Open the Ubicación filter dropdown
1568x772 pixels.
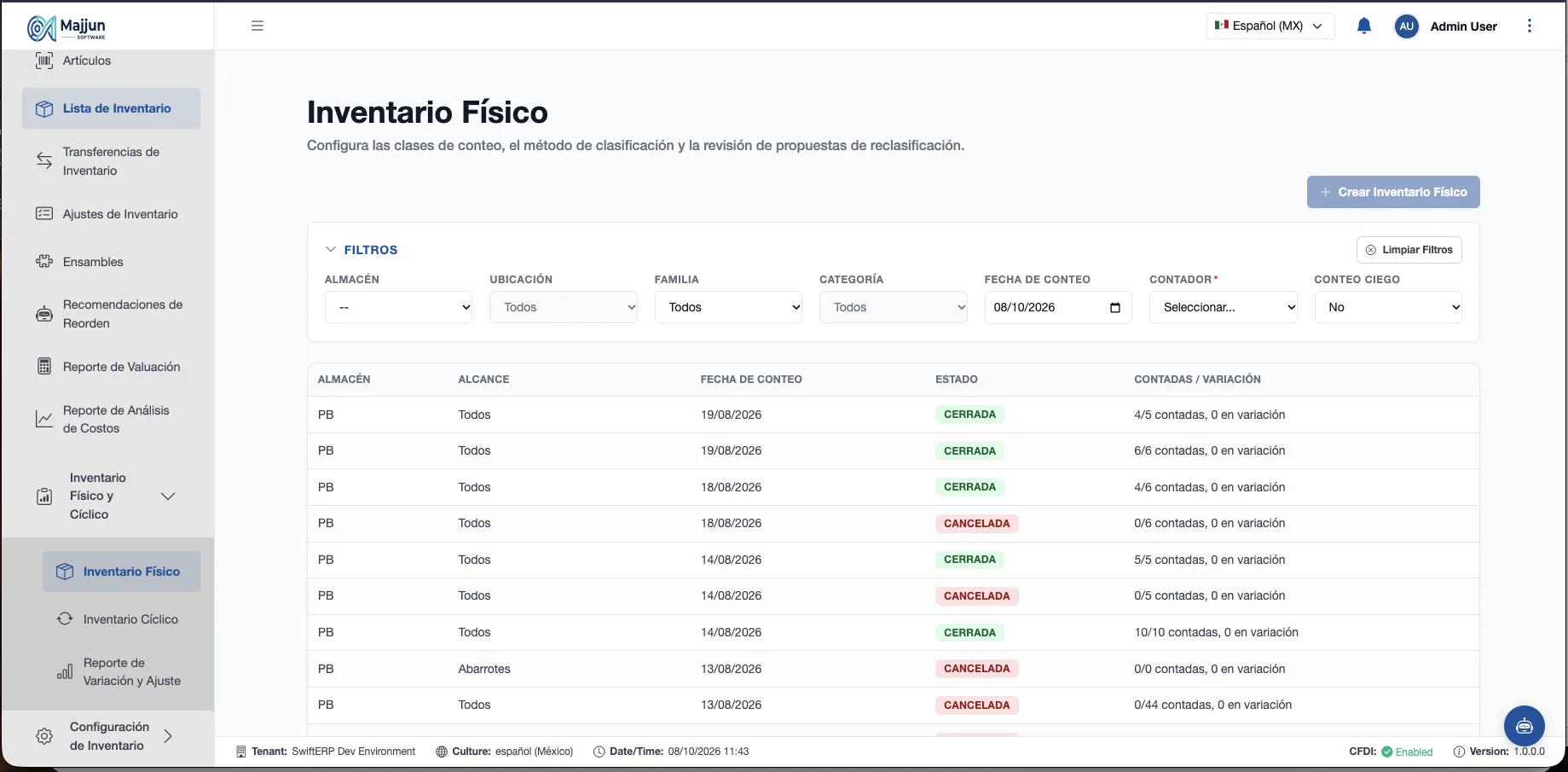[564, 307]
